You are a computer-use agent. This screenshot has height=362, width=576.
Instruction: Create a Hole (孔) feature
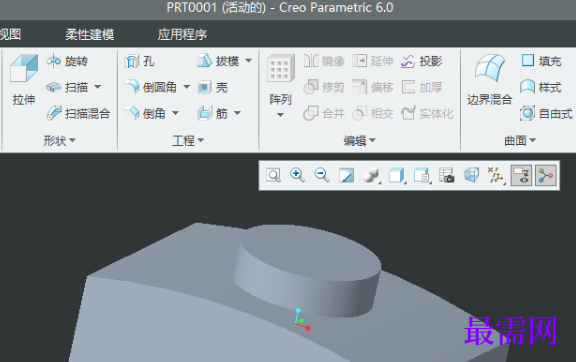tap(139, 61)
